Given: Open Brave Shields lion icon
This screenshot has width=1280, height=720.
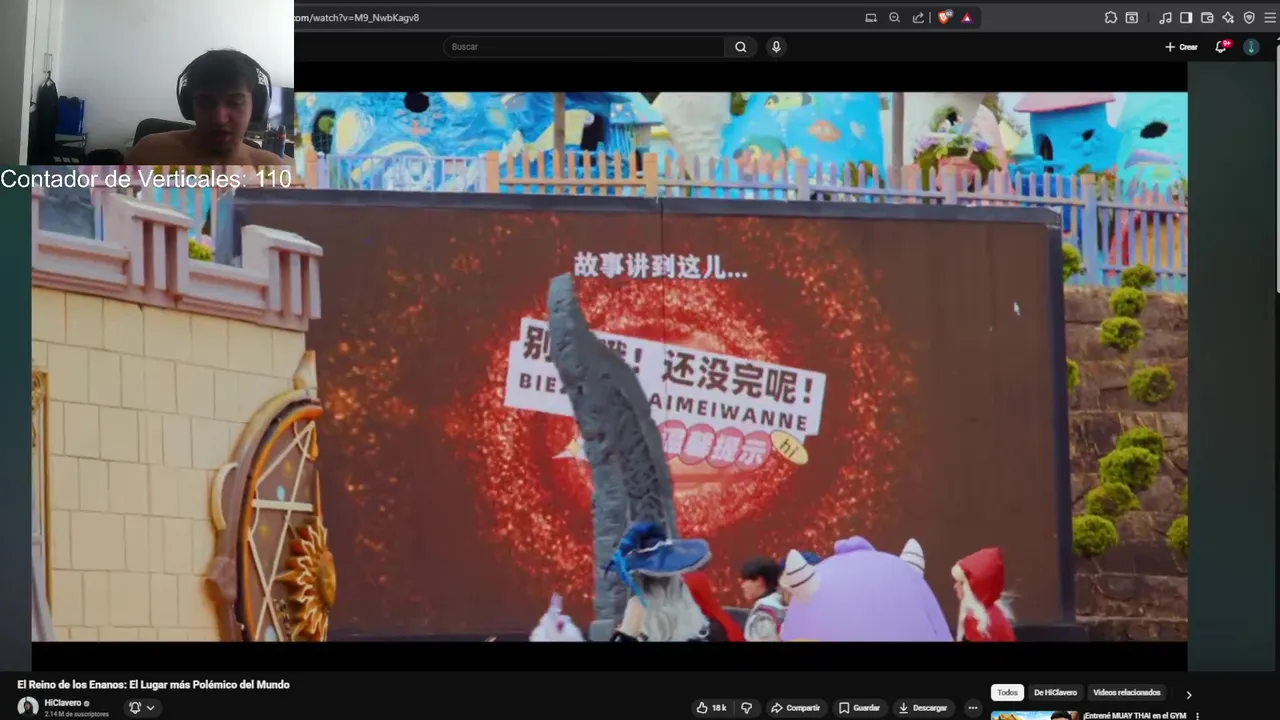Looking at the screenshot, I should pyautogui.click(x=944, y=18).
